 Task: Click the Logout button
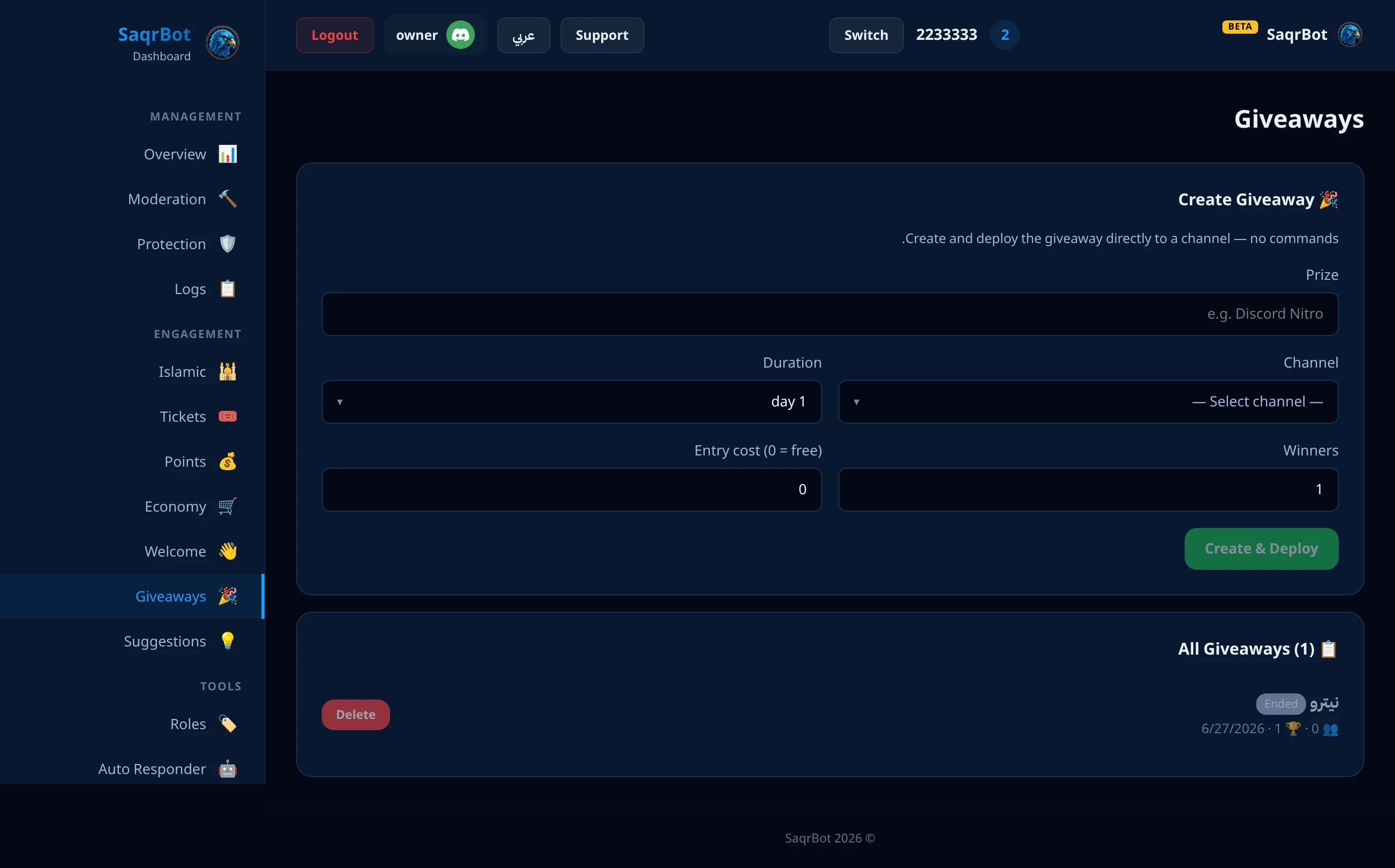[x=334, y=35]
